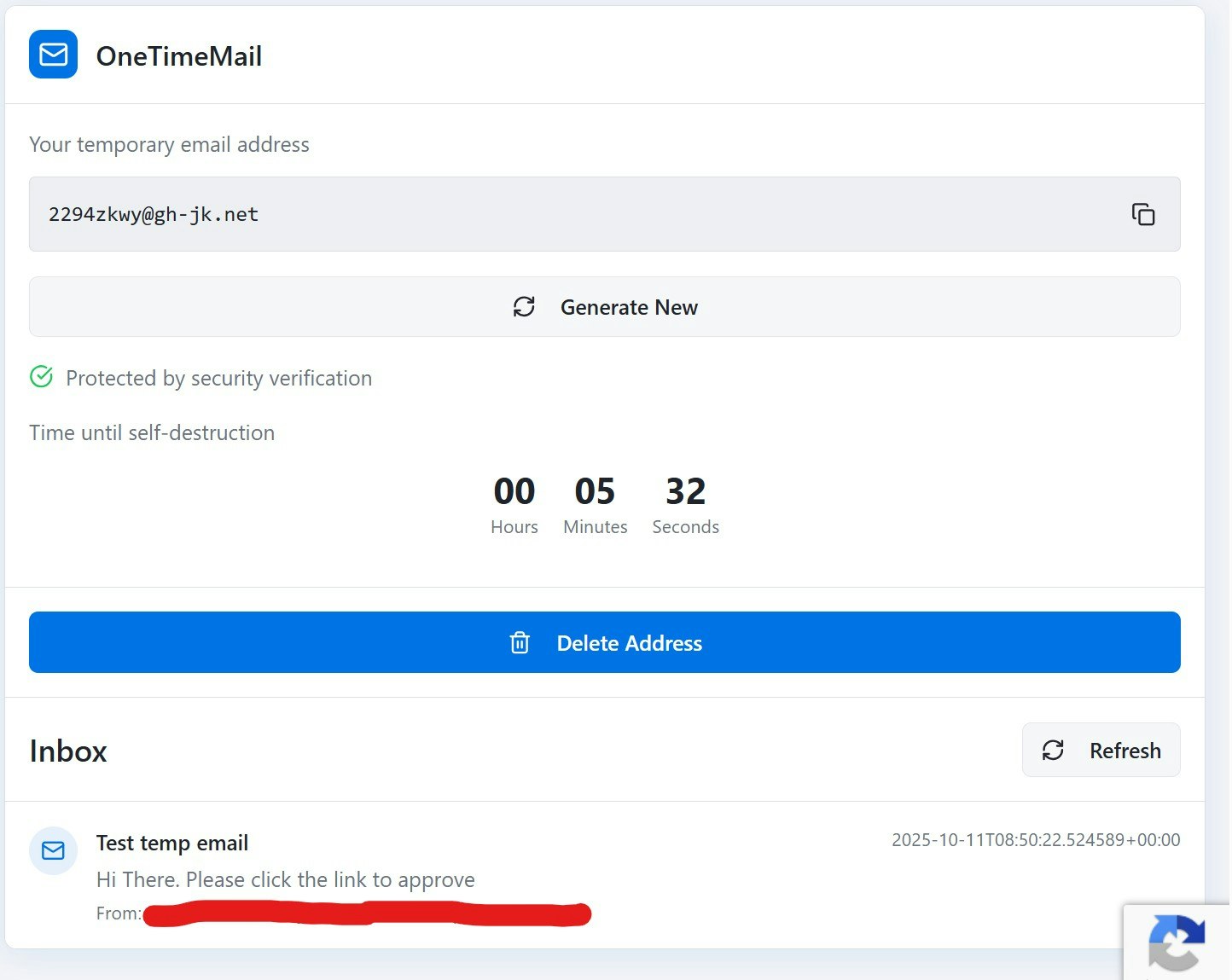Click the message timestamp 2025-10-11T08:50:22

tap(1036, 840)
